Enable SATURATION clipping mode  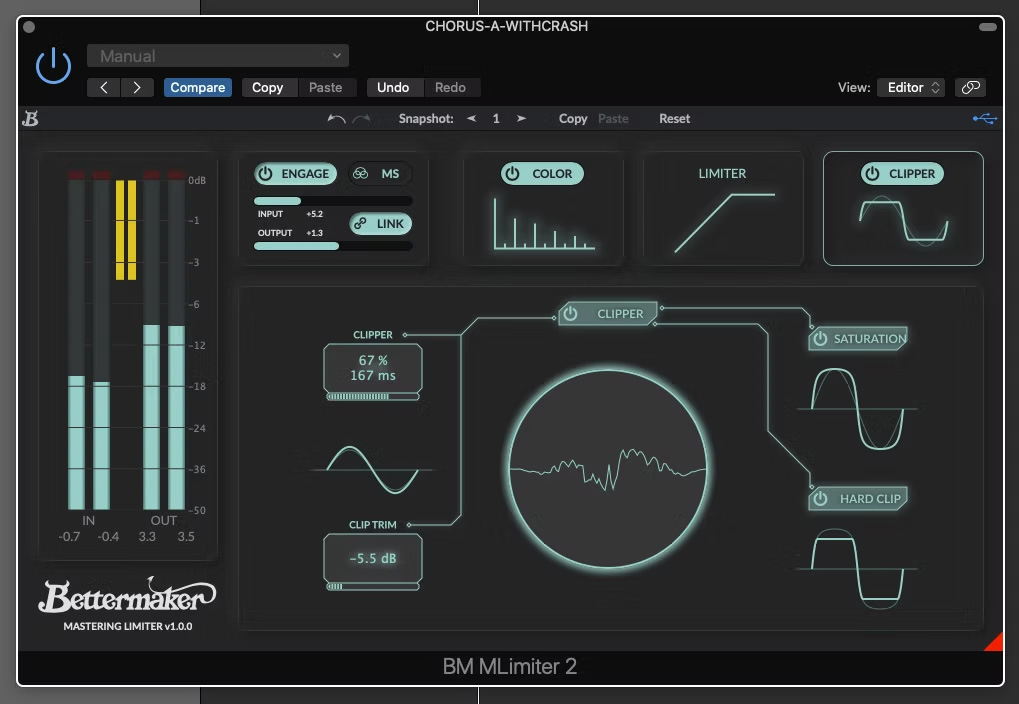click(x=858, y=339)
